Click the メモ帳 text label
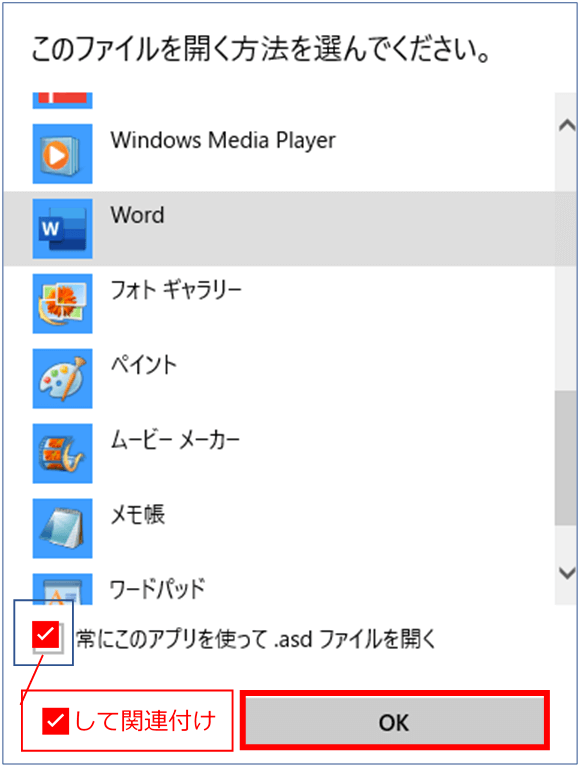The width and height of the screenshot is (582, 768). point(138,514)
